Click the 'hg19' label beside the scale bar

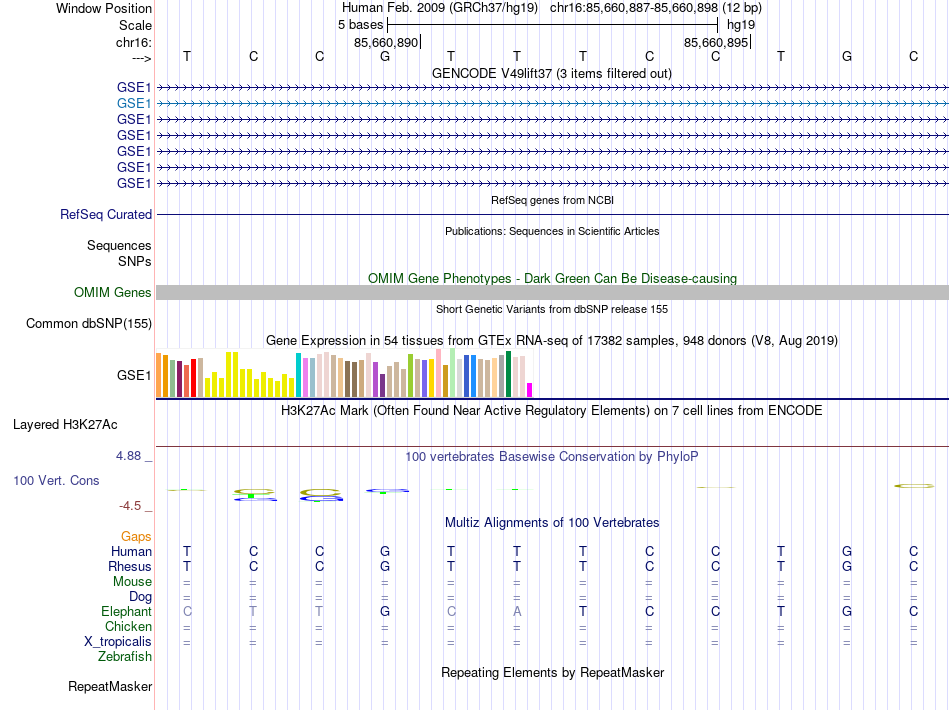[x=741, y=25]
